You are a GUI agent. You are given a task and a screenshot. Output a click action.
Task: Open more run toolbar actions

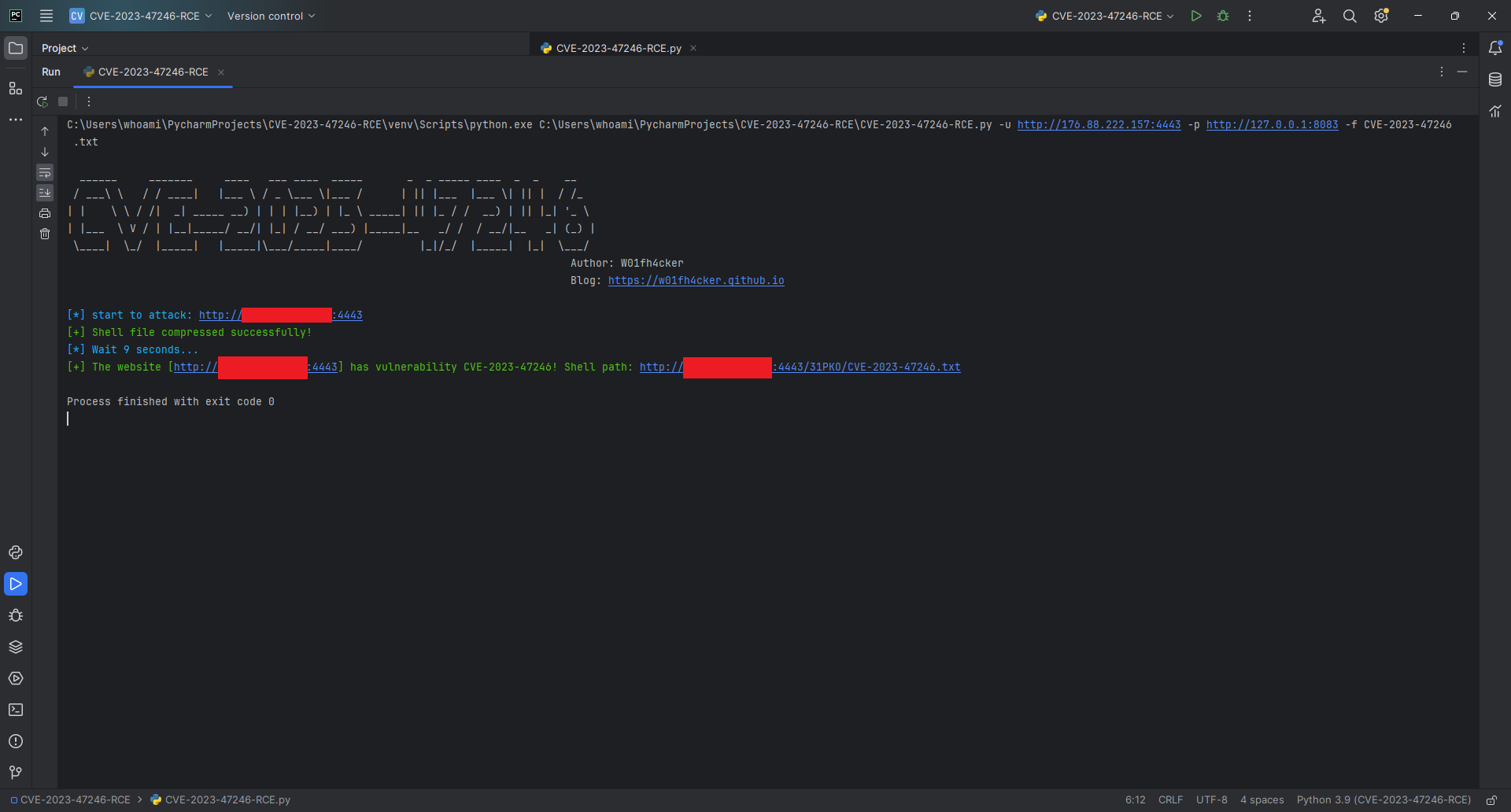pyautogui.click(x=89, y=101)
